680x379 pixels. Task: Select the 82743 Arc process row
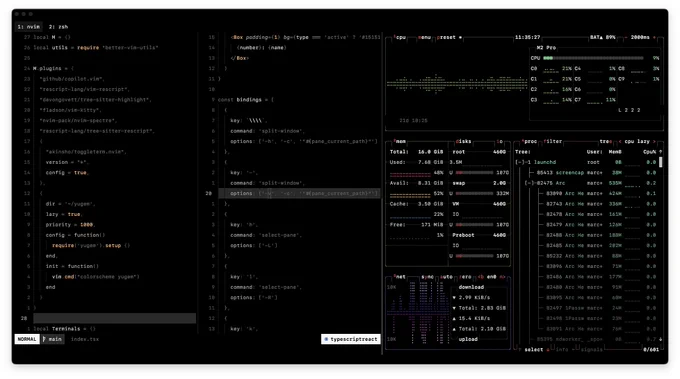click(x=586, y=204)
